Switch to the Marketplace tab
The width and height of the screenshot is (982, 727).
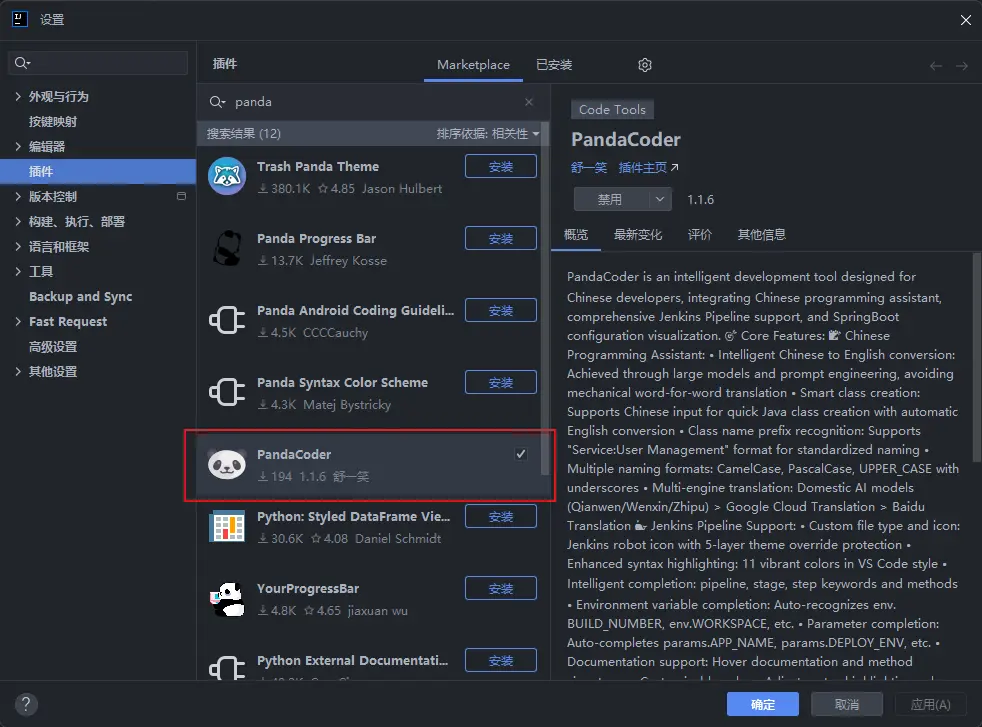click(x=473, y=64)
